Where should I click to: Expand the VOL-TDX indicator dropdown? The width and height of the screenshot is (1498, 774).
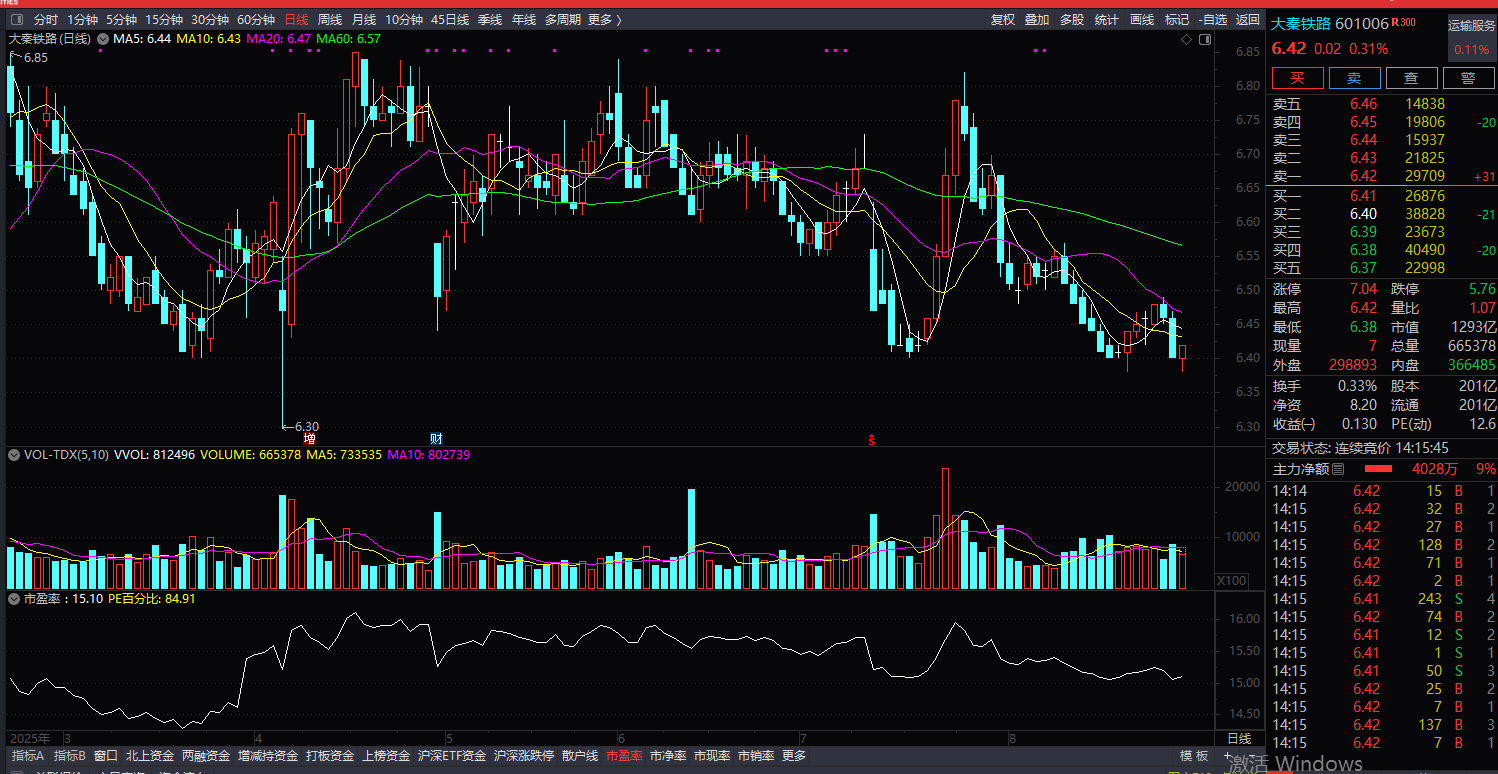14,455
